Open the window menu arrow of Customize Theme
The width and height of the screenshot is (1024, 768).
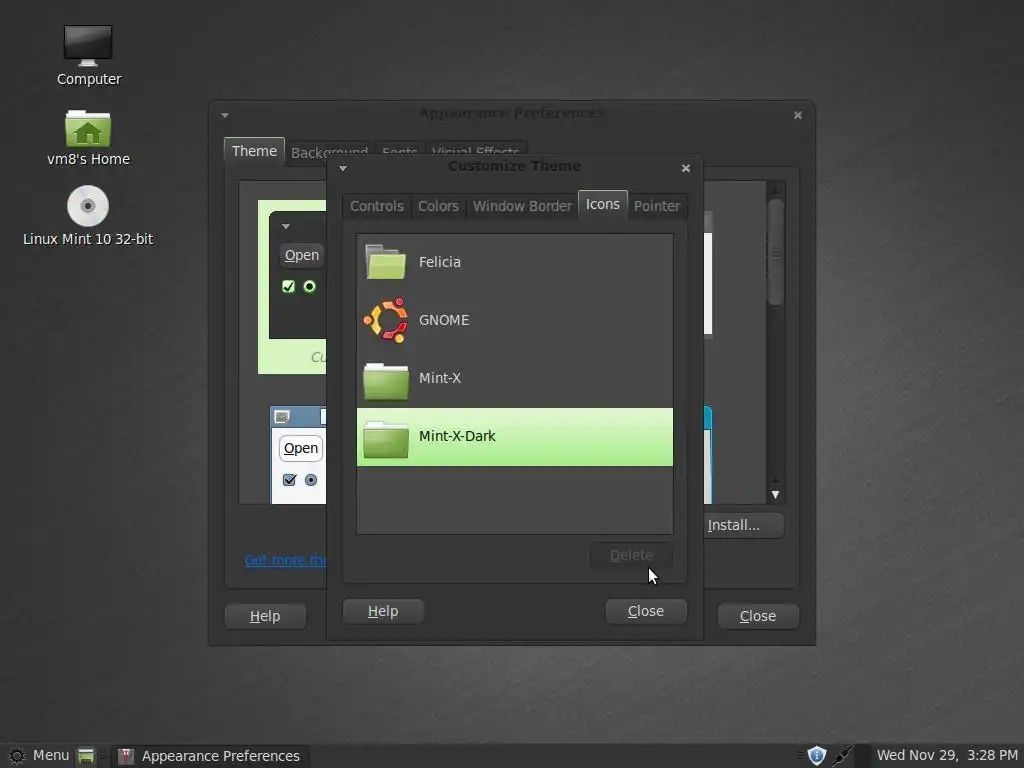(343, 168)
